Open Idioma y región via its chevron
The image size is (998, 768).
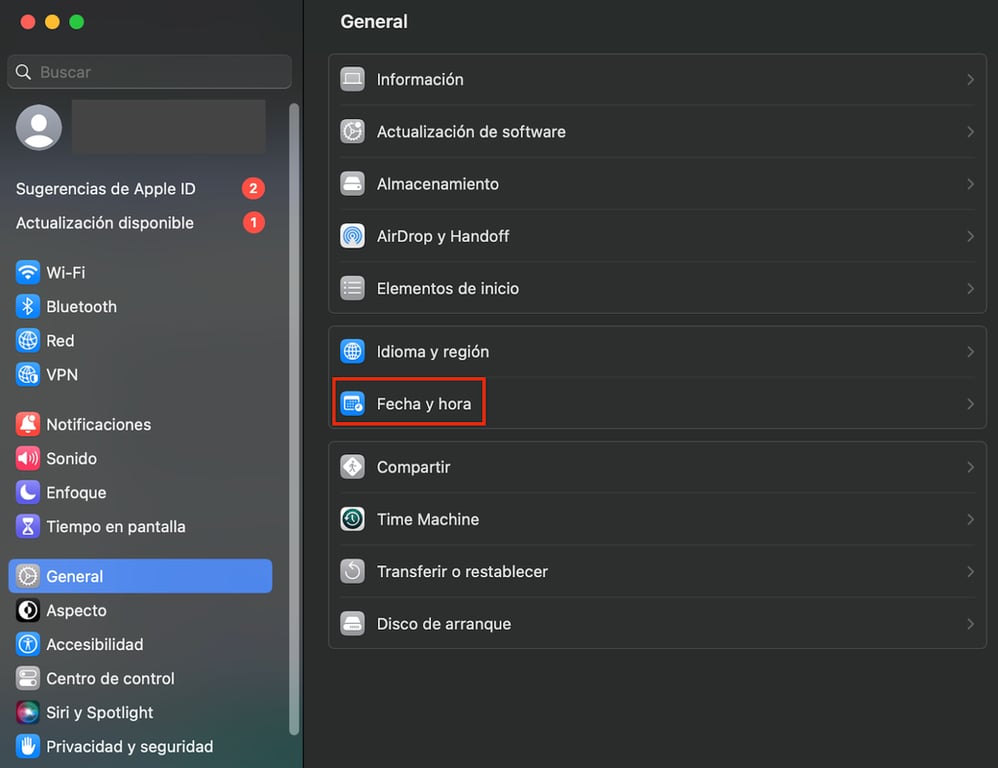(968, 351)
